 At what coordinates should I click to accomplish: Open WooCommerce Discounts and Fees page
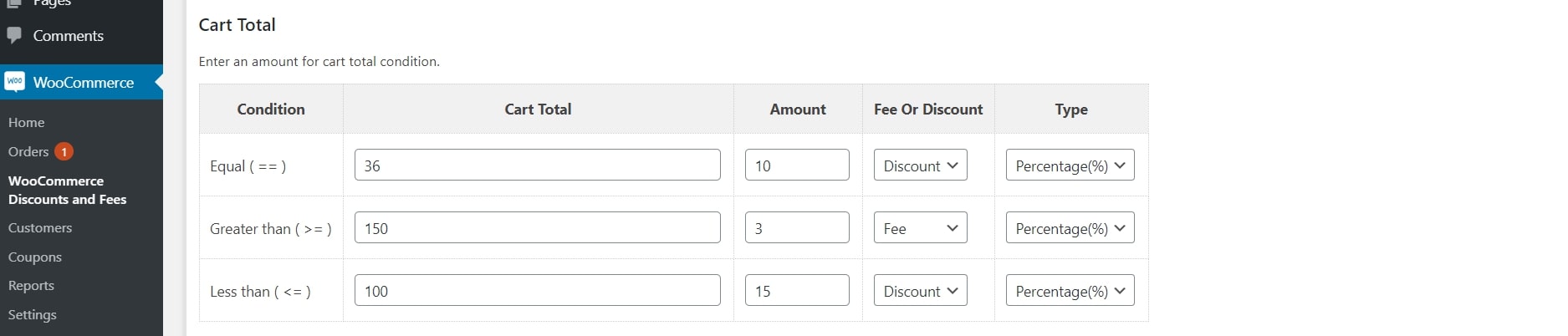point(67,190)
